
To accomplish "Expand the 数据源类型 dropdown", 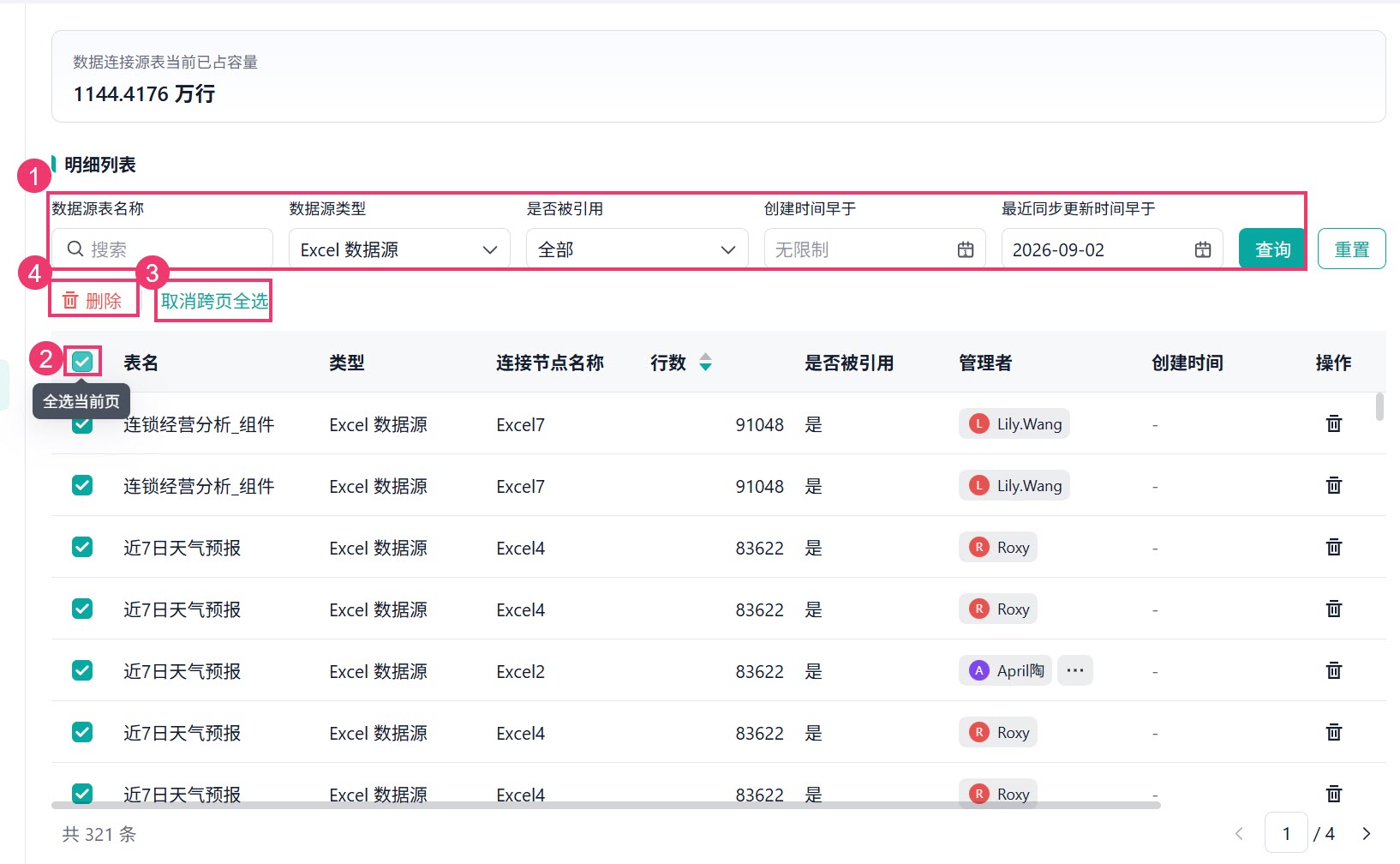I will tap(399, 249).
